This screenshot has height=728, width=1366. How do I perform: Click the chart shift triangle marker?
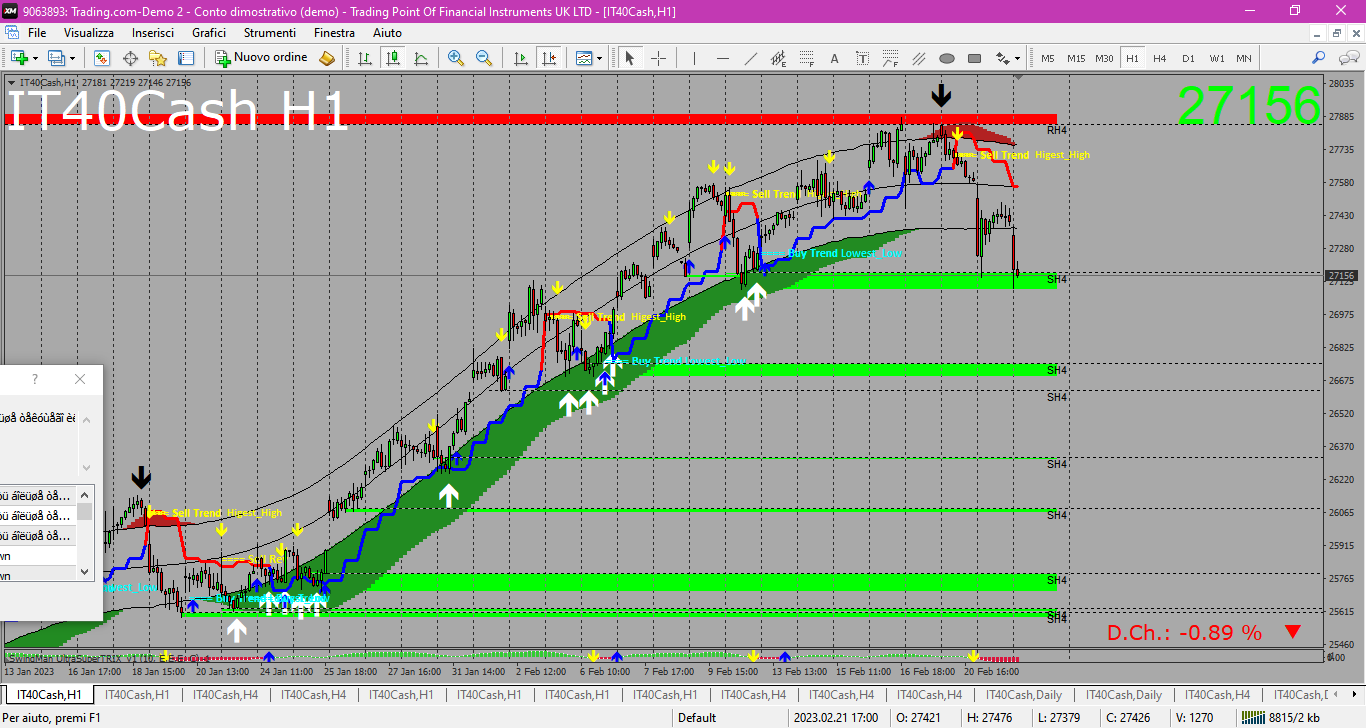tap(1018, 77)
